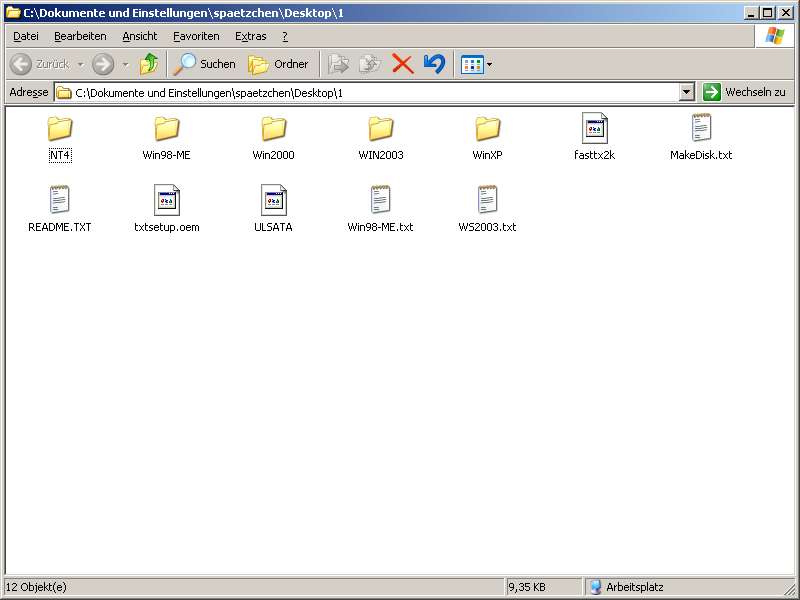Click the title bar folder icon

coord(13,13)
